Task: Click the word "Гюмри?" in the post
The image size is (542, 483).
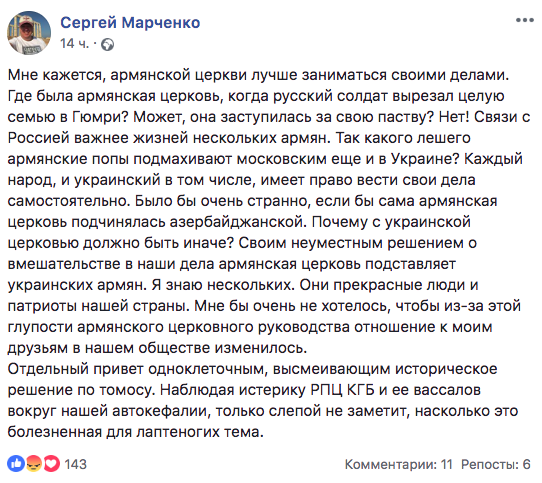Action: click(x=101, y=117)
